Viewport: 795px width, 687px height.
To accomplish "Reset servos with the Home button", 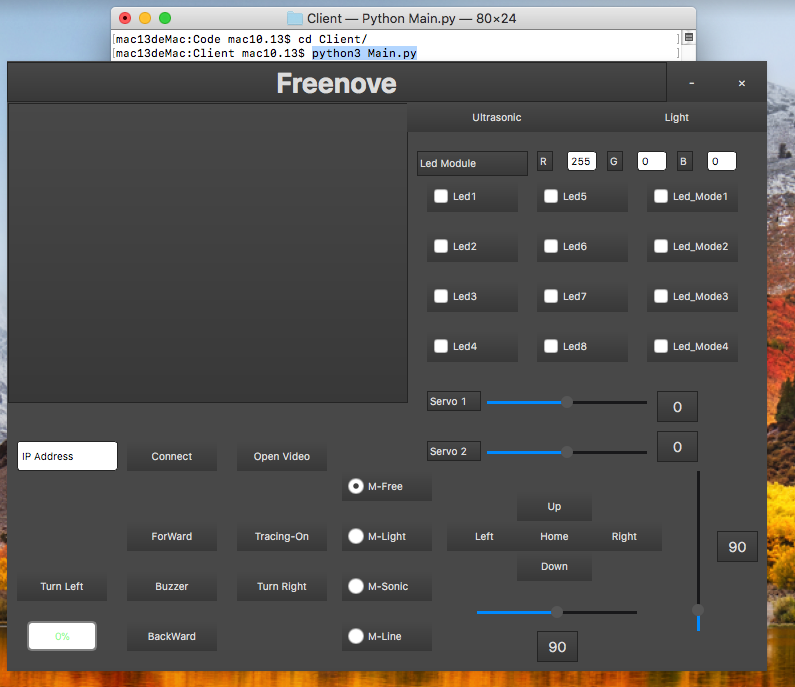I will (554, 536).
